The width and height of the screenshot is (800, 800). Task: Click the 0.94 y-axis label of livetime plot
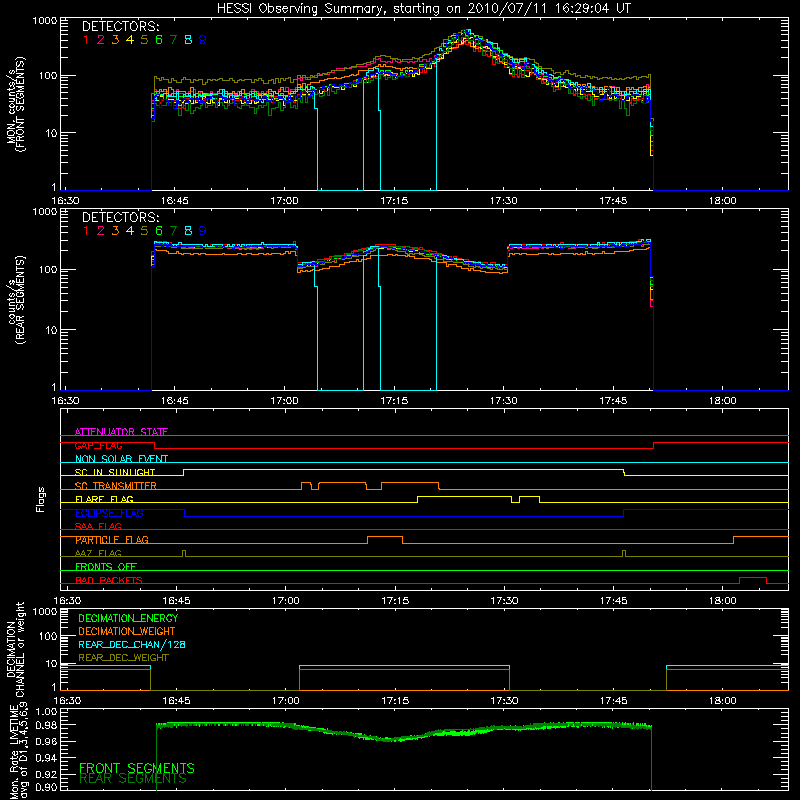pyautogui.click(x=46, y=758)
